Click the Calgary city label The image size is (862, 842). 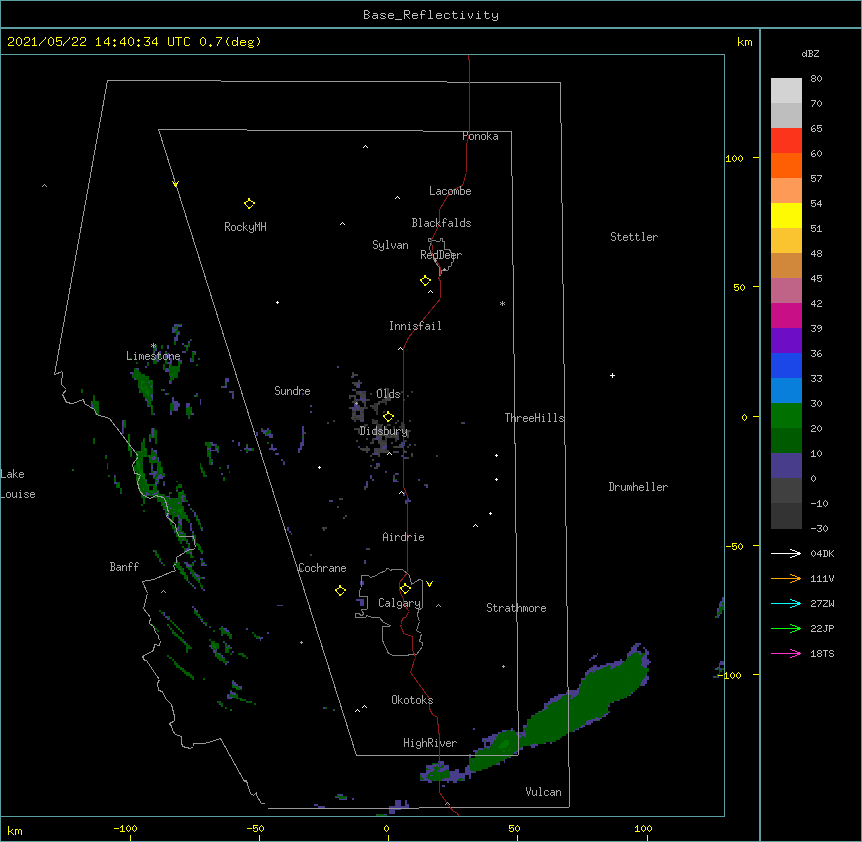(x=399, y=603)
